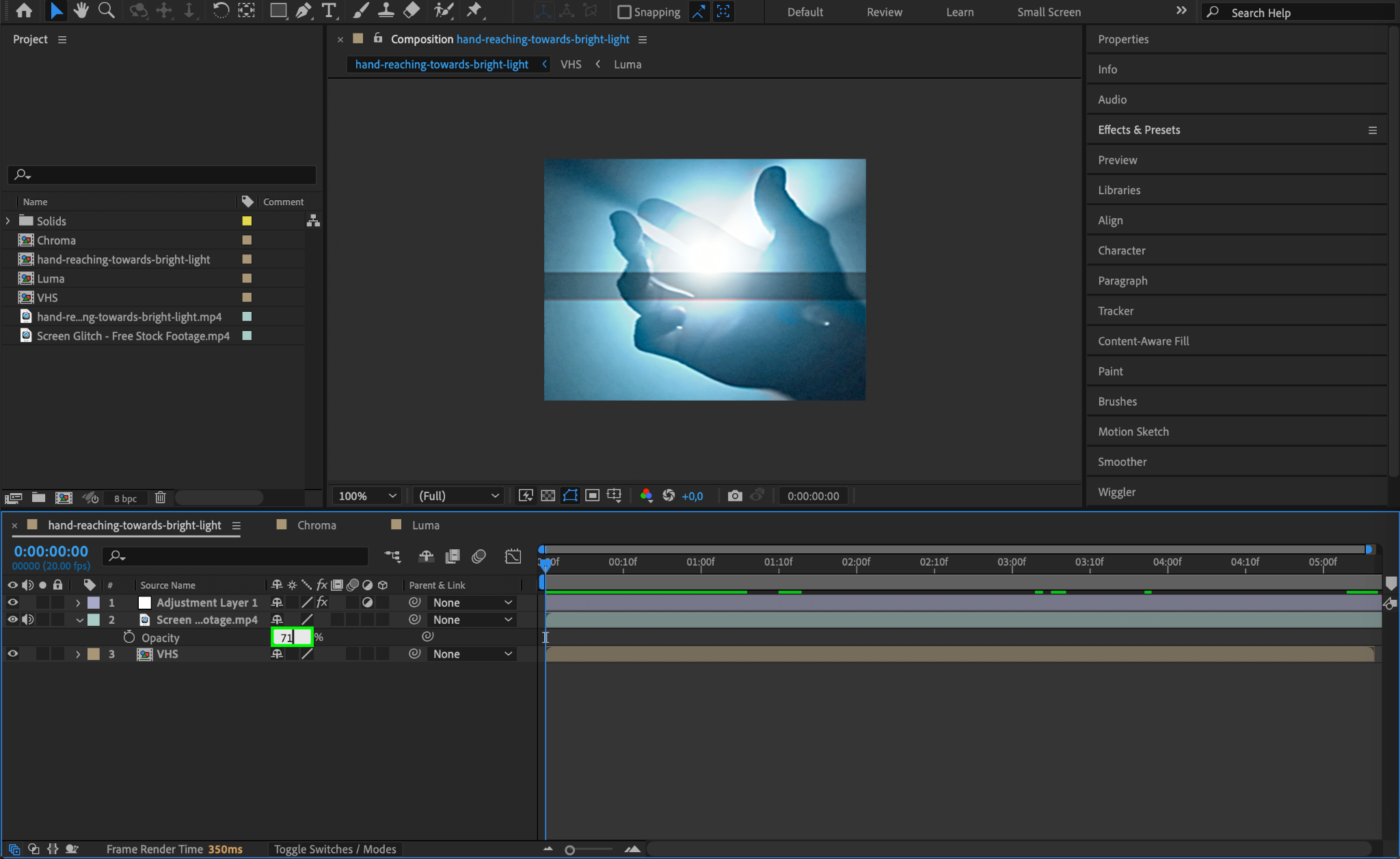Click the Opacity stopwatch icon
Screen dimensions: 1400x859
[x=129, y=637]
